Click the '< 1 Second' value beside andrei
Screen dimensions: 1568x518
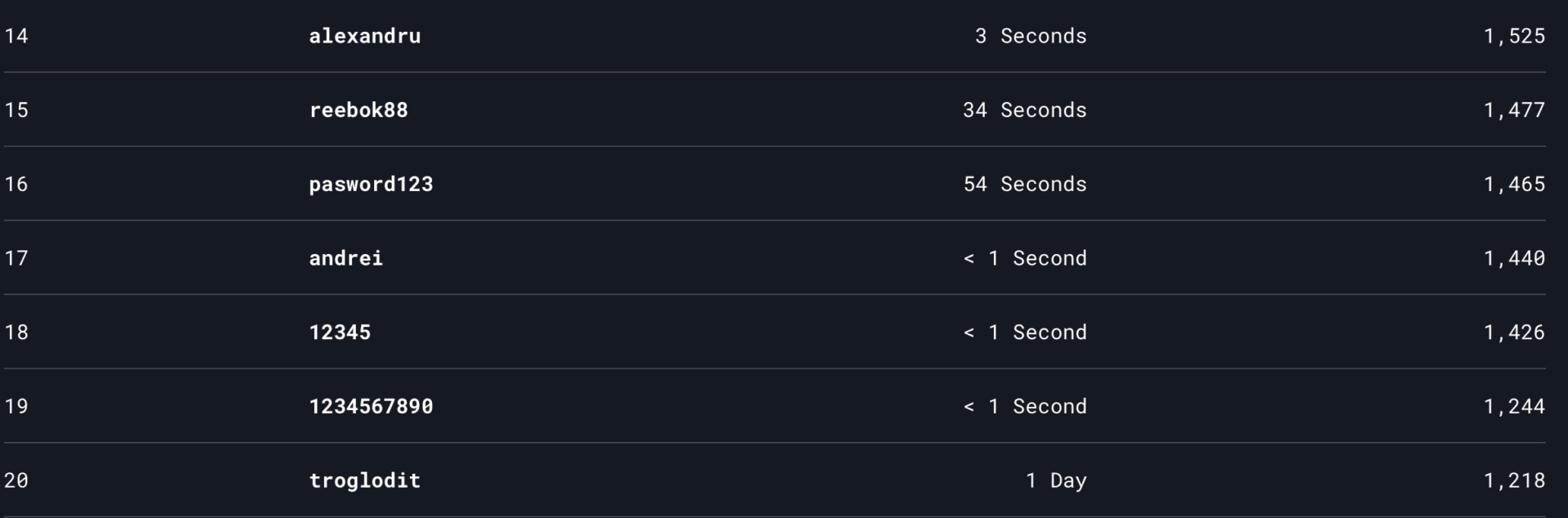click(x=1025, y=258)
